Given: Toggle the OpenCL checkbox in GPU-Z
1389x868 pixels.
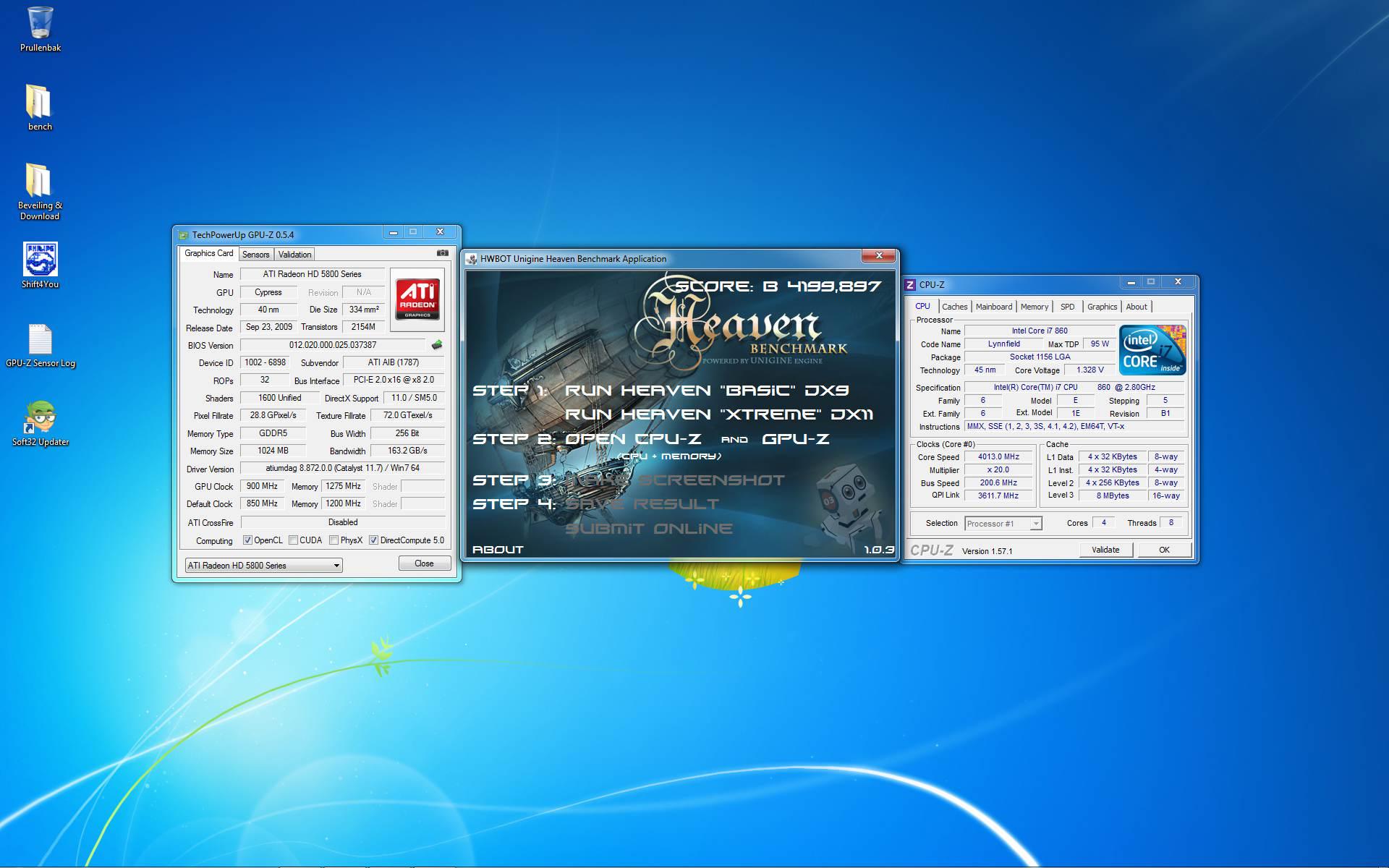Looking at the screenshot, I should (x=247, y=540).
